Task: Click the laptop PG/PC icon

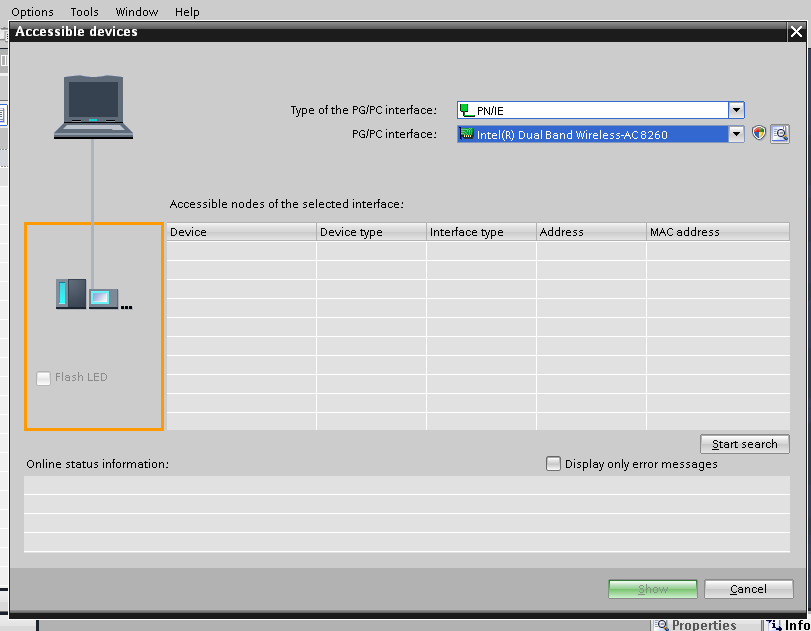Action: pos(93,107)
